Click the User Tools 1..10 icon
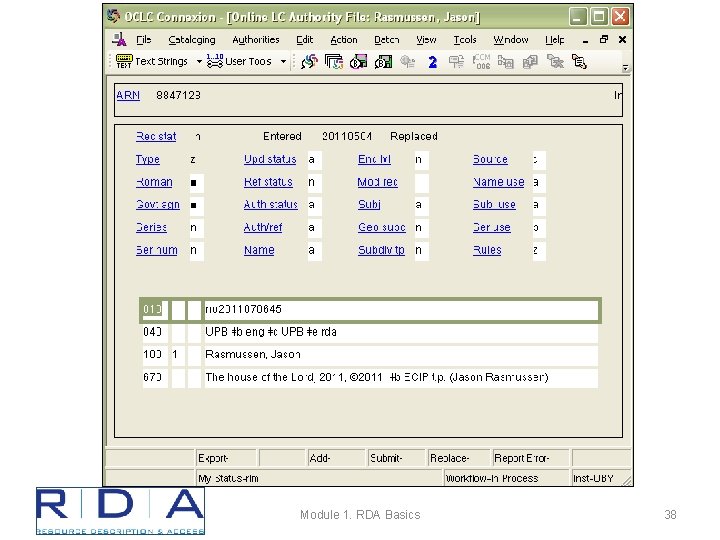This screenshot has height=540, width=720. [214, 61]
